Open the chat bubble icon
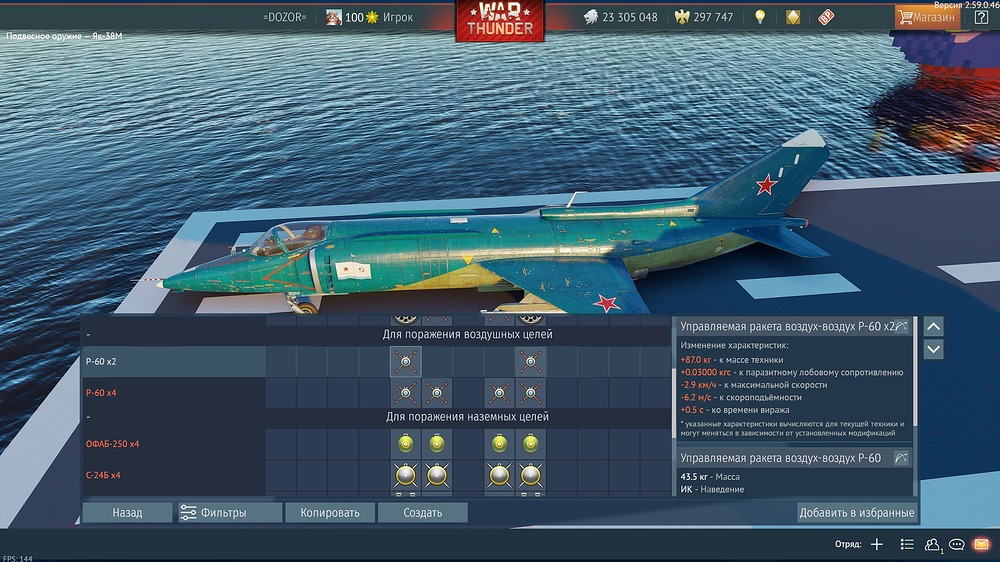This screenshot has width=1000, height=562. (957, 544)
